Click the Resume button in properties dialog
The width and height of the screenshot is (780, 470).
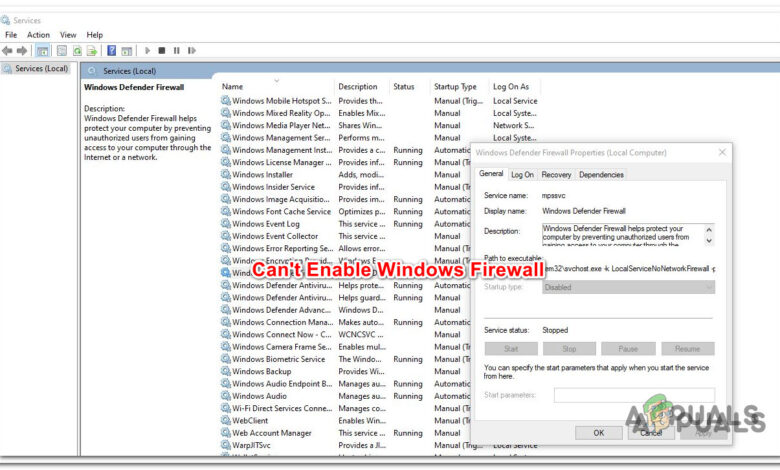(687, 349)
